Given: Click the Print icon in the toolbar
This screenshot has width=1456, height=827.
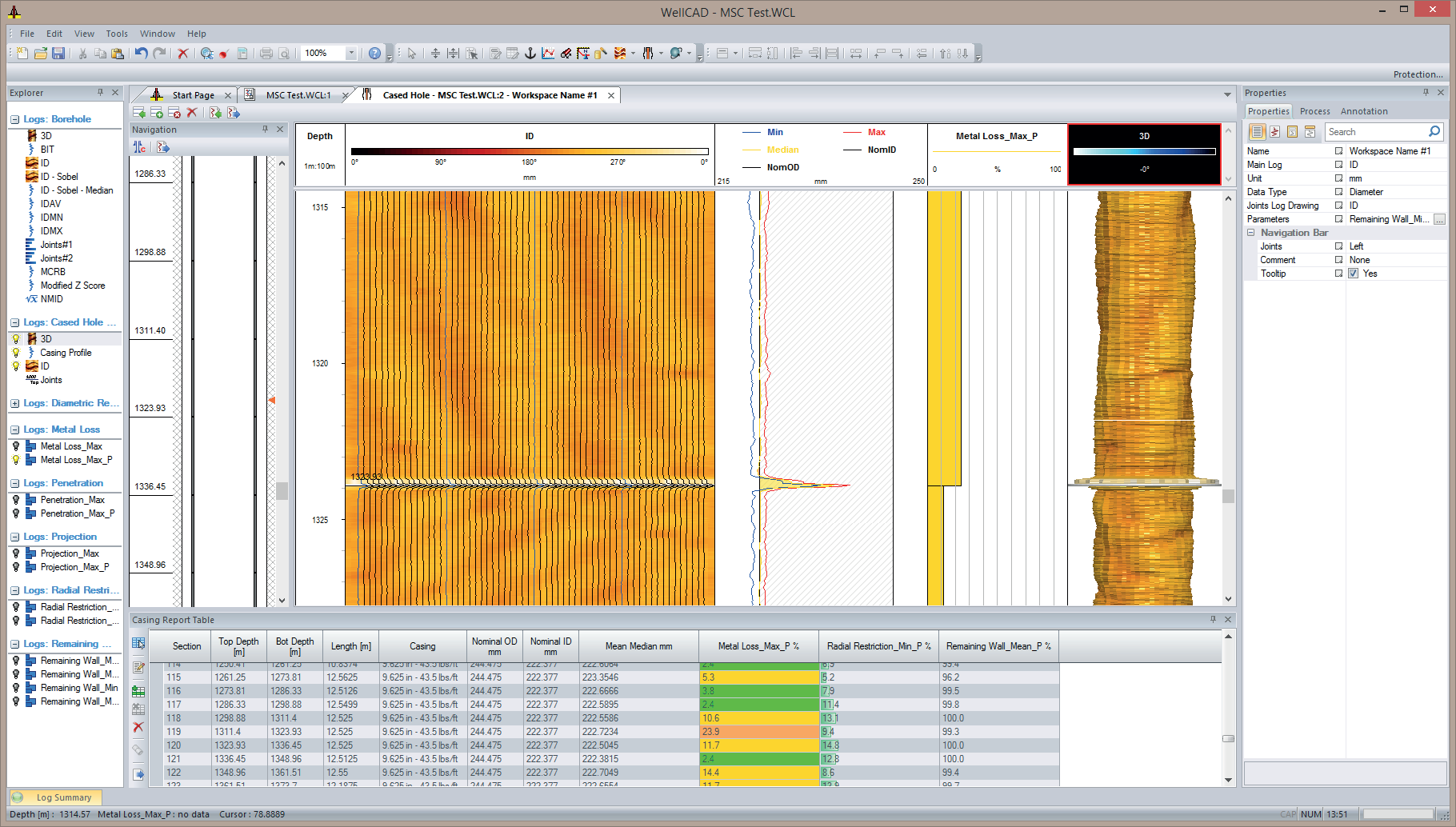Looking at the screenshot, I should (266, 54).
